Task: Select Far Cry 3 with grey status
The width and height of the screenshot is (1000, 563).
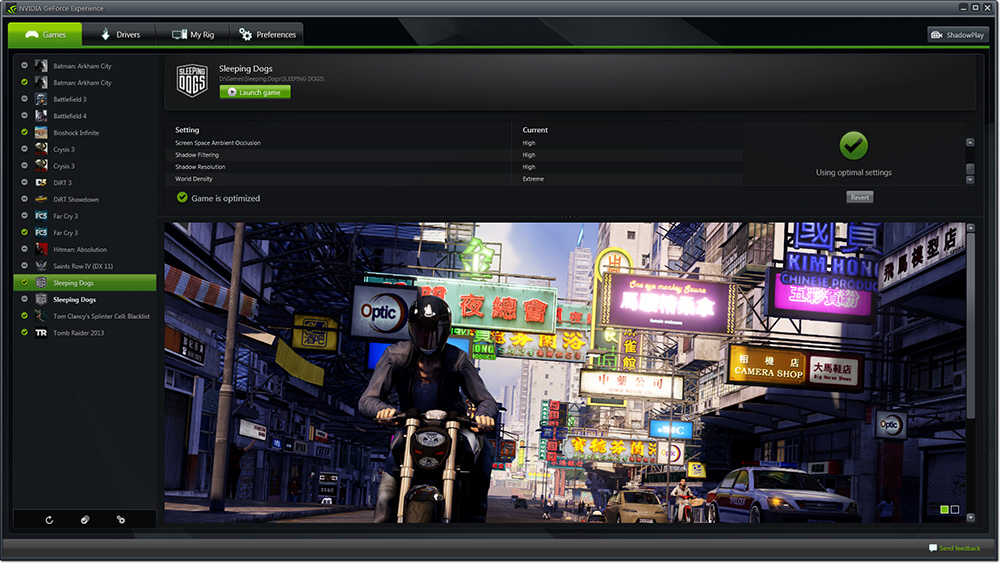Action: click(85, 216)
